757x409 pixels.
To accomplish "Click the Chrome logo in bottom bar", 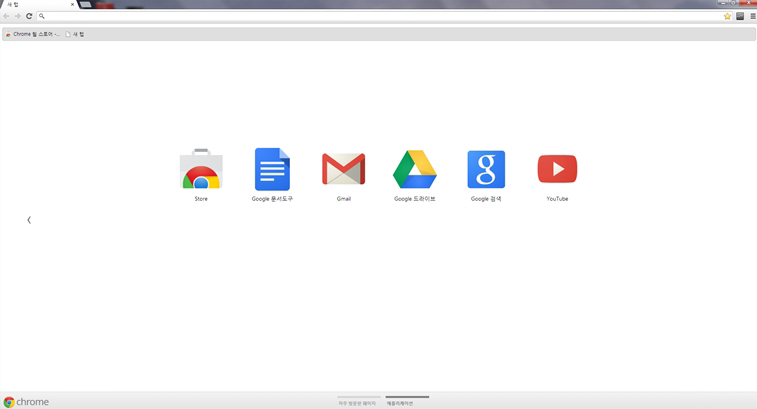I will pyautogui.click(x=26, y=402).
